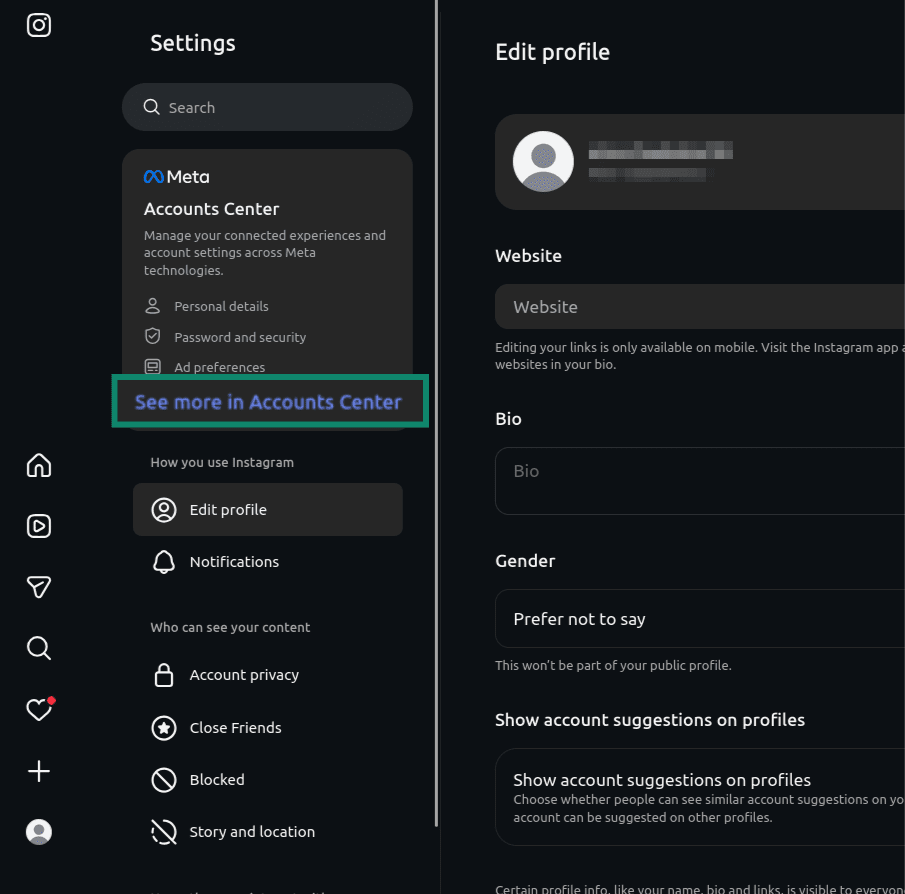
Task: Click the settings list vertical scrollbar
Action: pyautogui.click(x=437, y=413)
